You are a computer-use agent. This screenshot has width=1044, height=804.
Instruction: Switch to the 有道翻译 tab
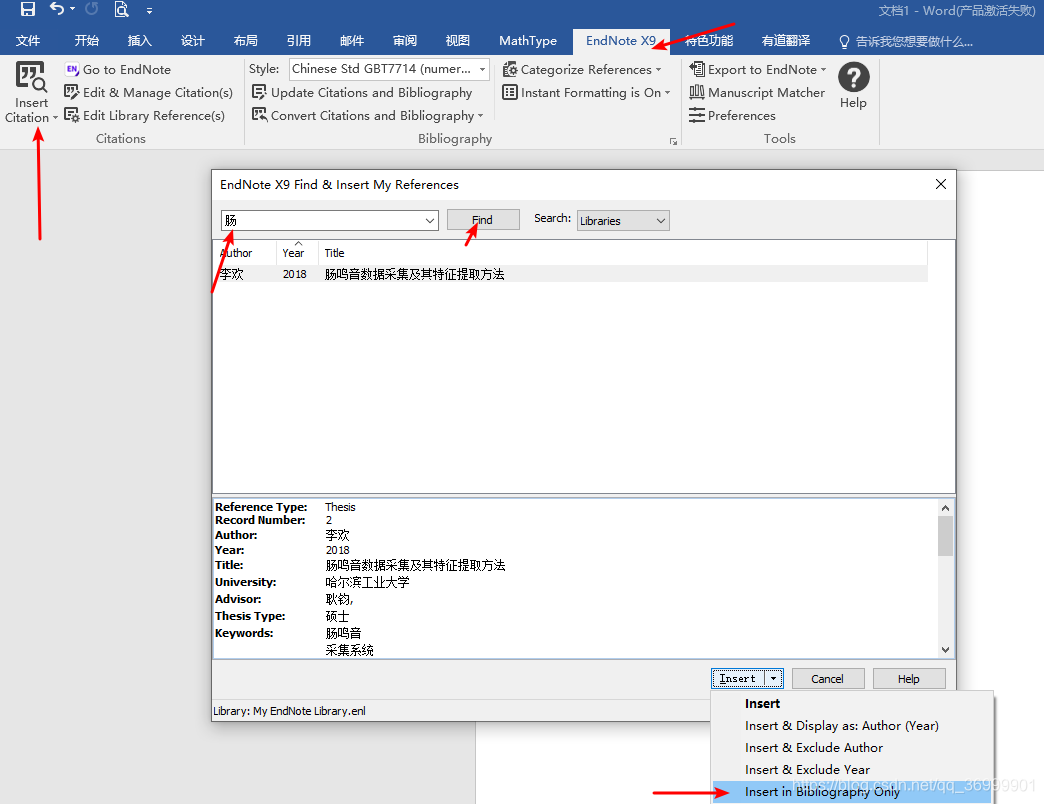tap(786, 41)
